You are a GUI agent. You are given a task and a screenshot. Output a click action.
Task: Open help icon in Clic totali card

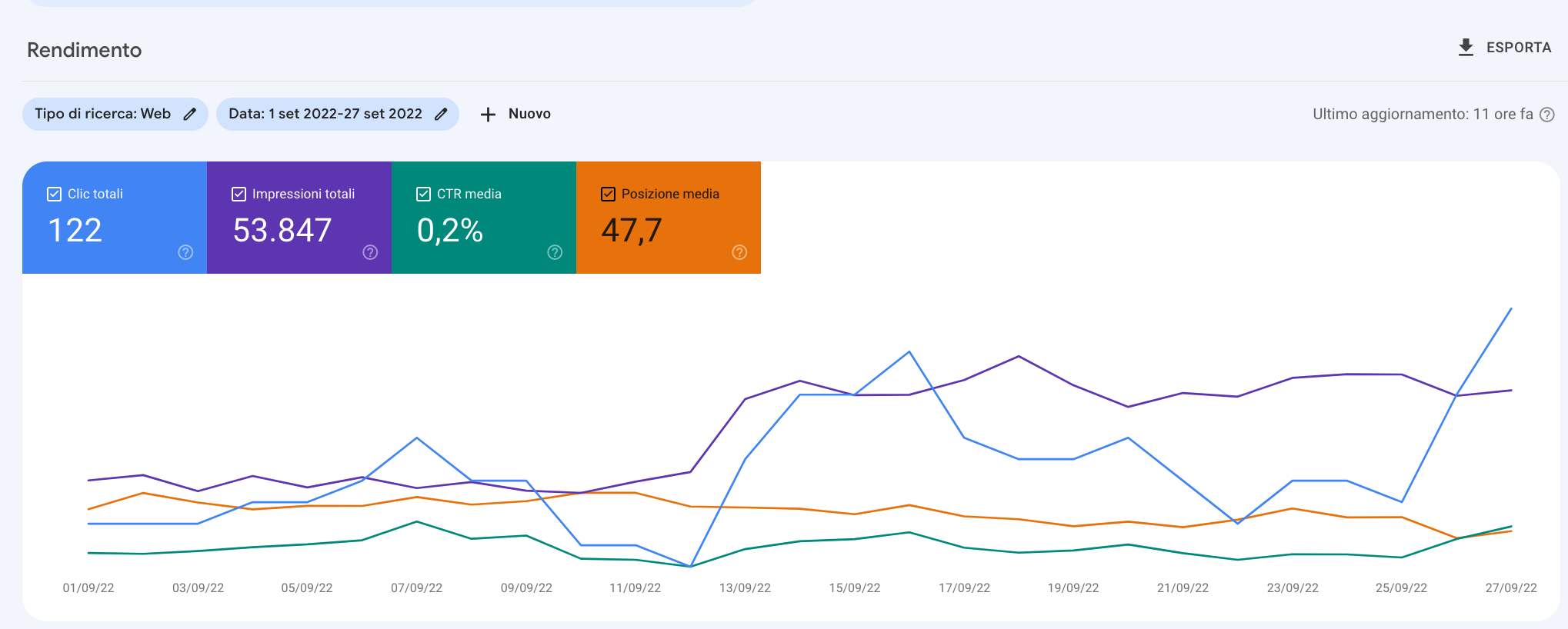(x=185, y=252)
